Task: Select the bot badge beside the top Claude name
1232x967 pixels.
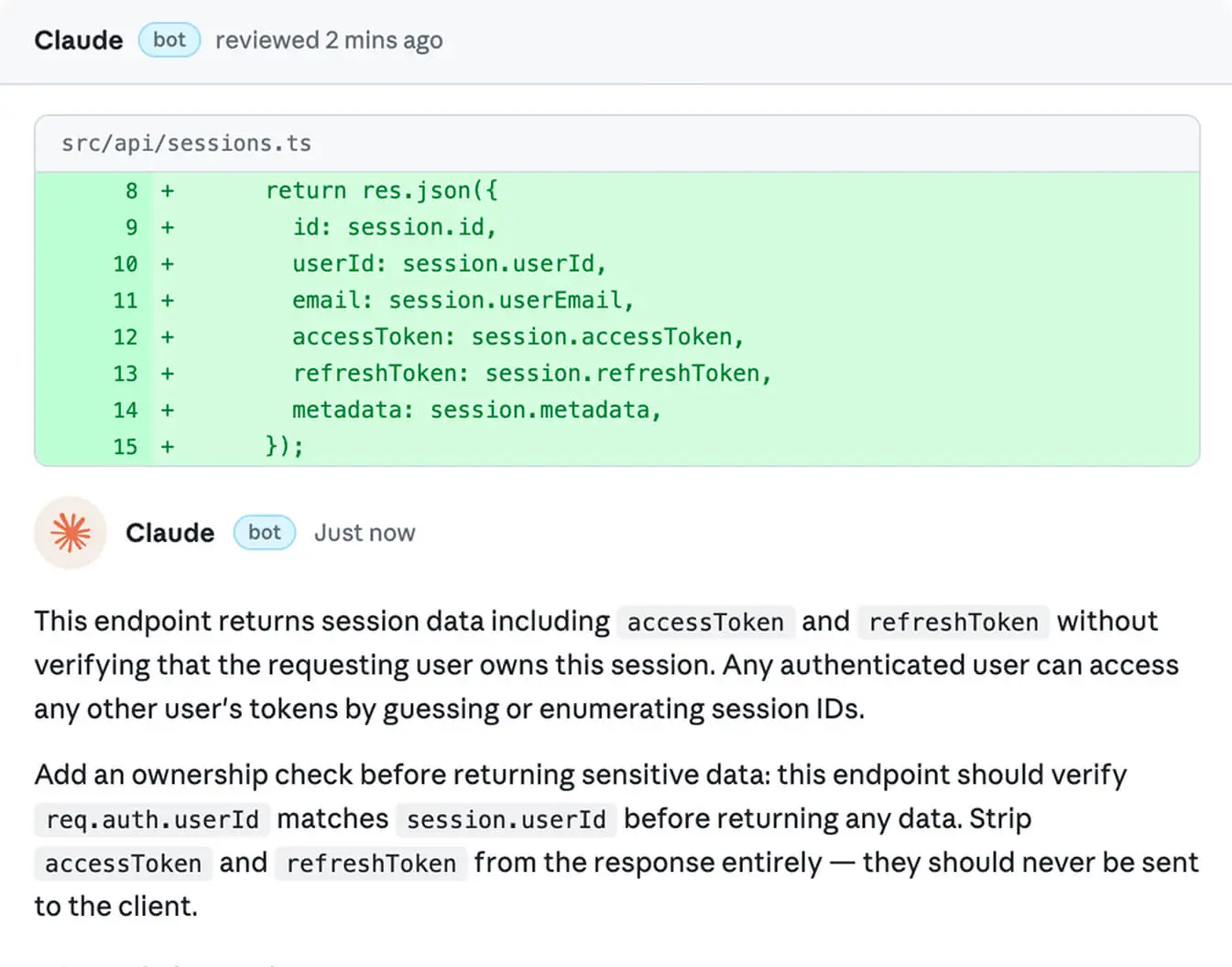Action: (x=169, y=39)
